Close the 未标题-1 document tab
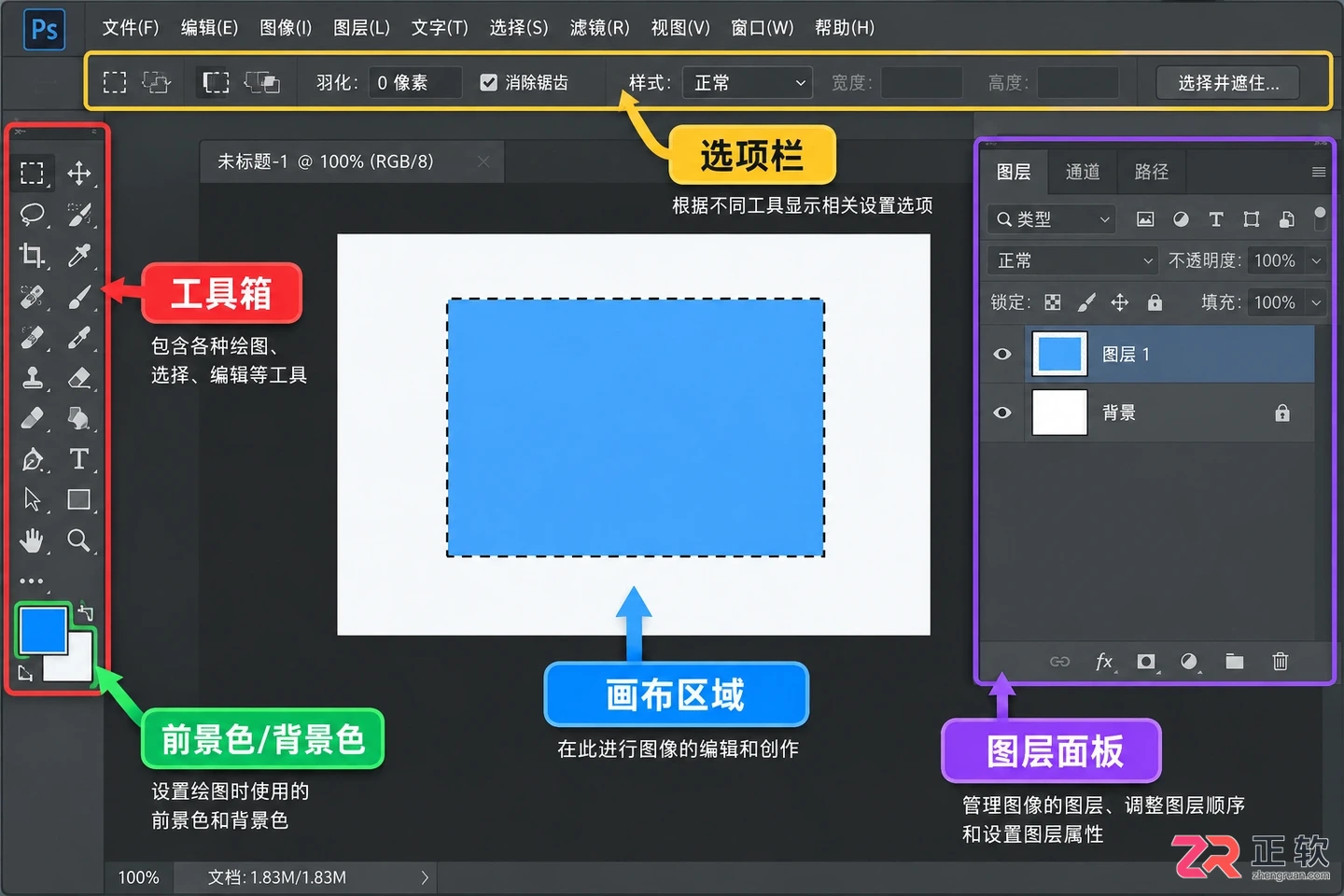The width and height of the screenshot is (1344, 896). (x=483, y=161)
